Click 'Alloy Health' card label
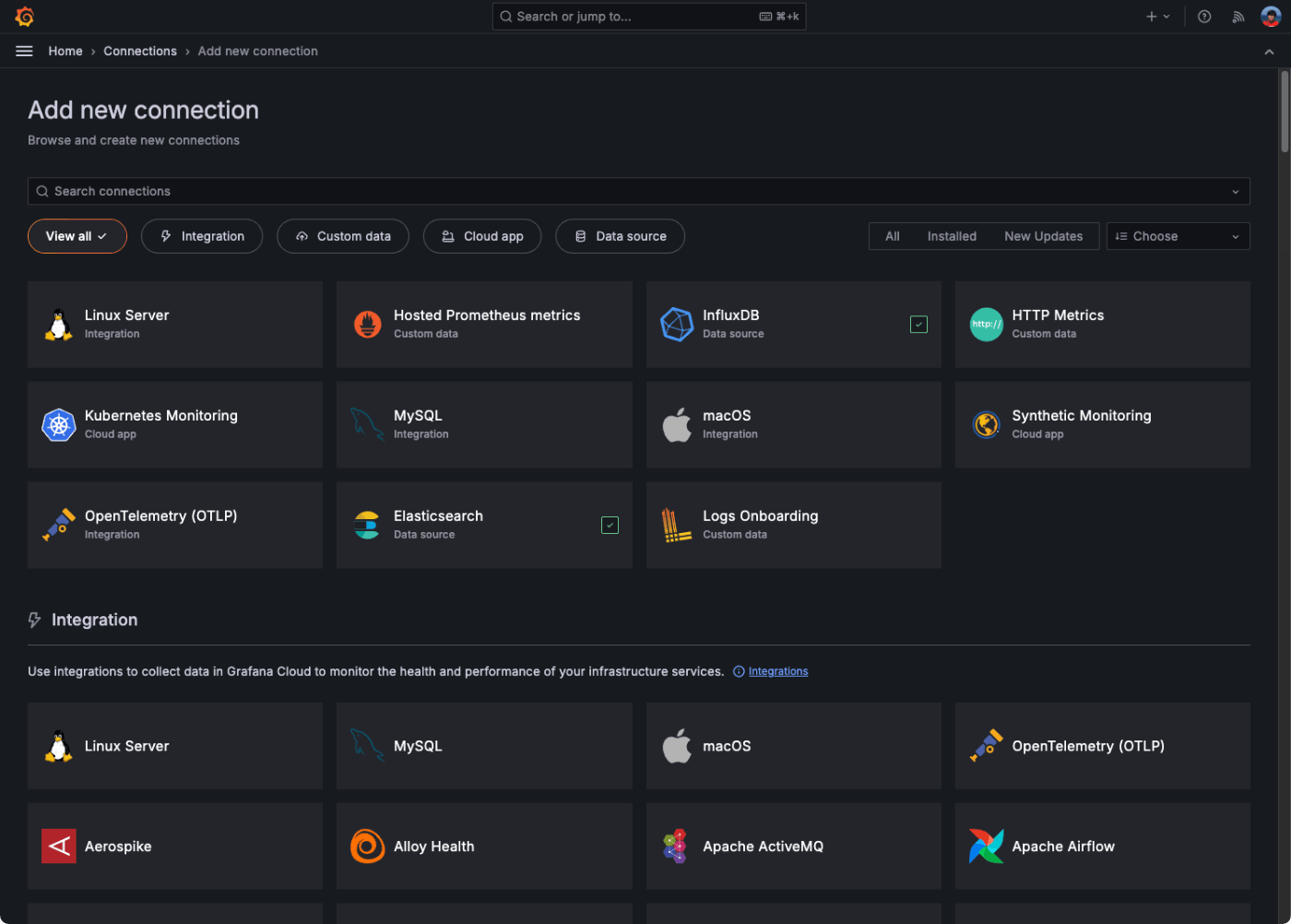This screenshot has height=924, width=1291. pos(433,847)
